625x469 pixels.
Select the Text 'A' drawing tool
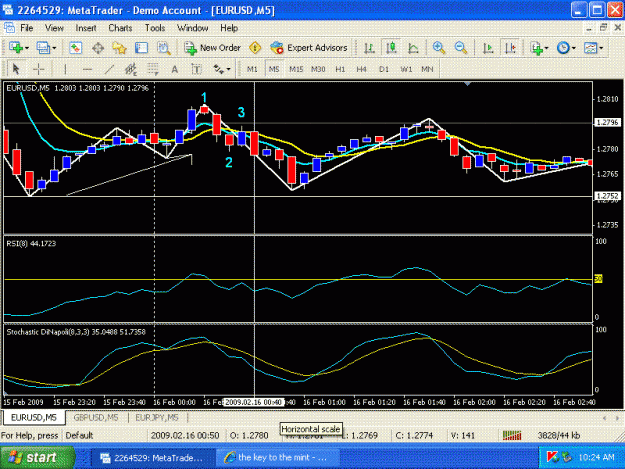pyautogui.click(x=175, y=69)
